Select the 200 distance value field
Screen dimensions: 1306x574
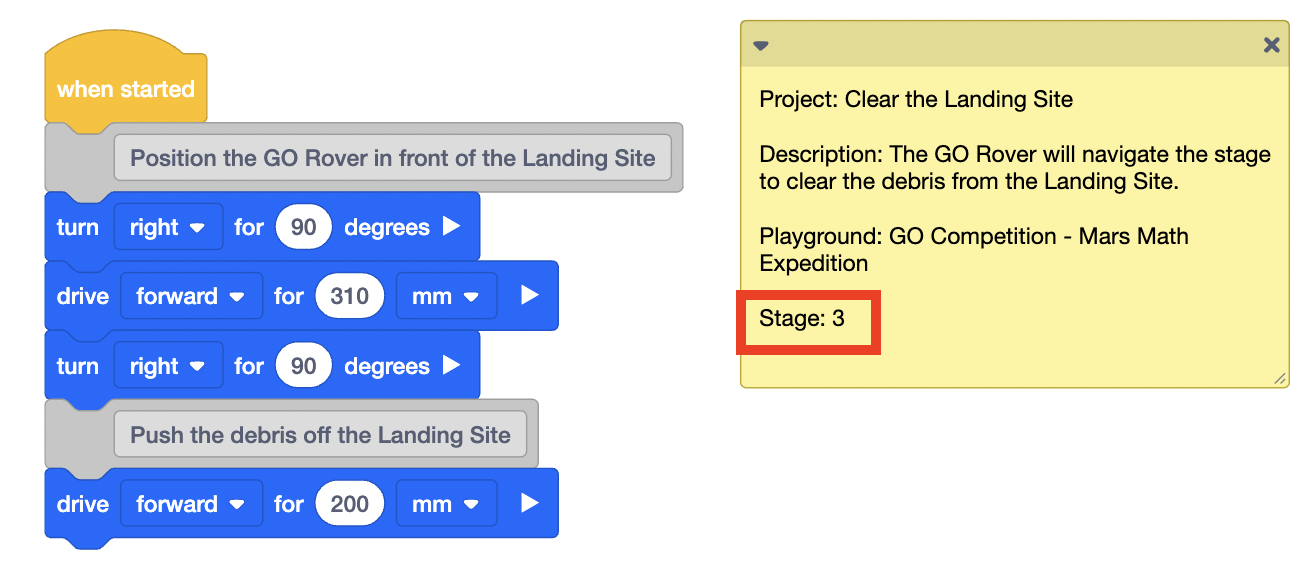click(x=349, y=504)
